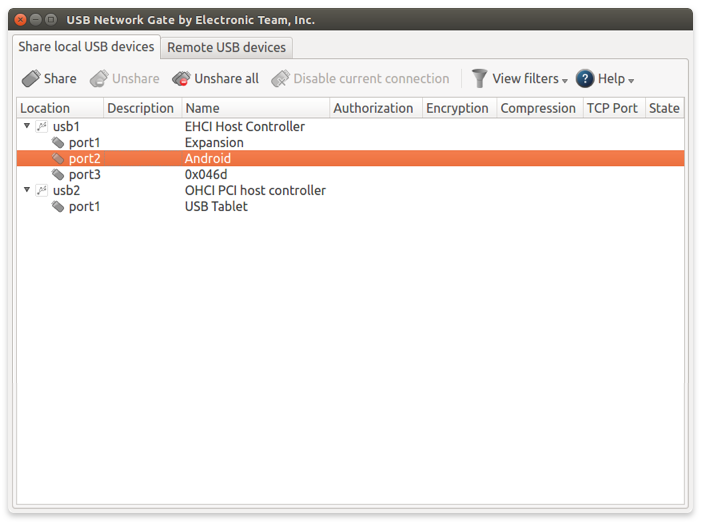Viewport: 701px width, 529px height.
Task: Select port1 under usb2
Action: coord(84,207)
